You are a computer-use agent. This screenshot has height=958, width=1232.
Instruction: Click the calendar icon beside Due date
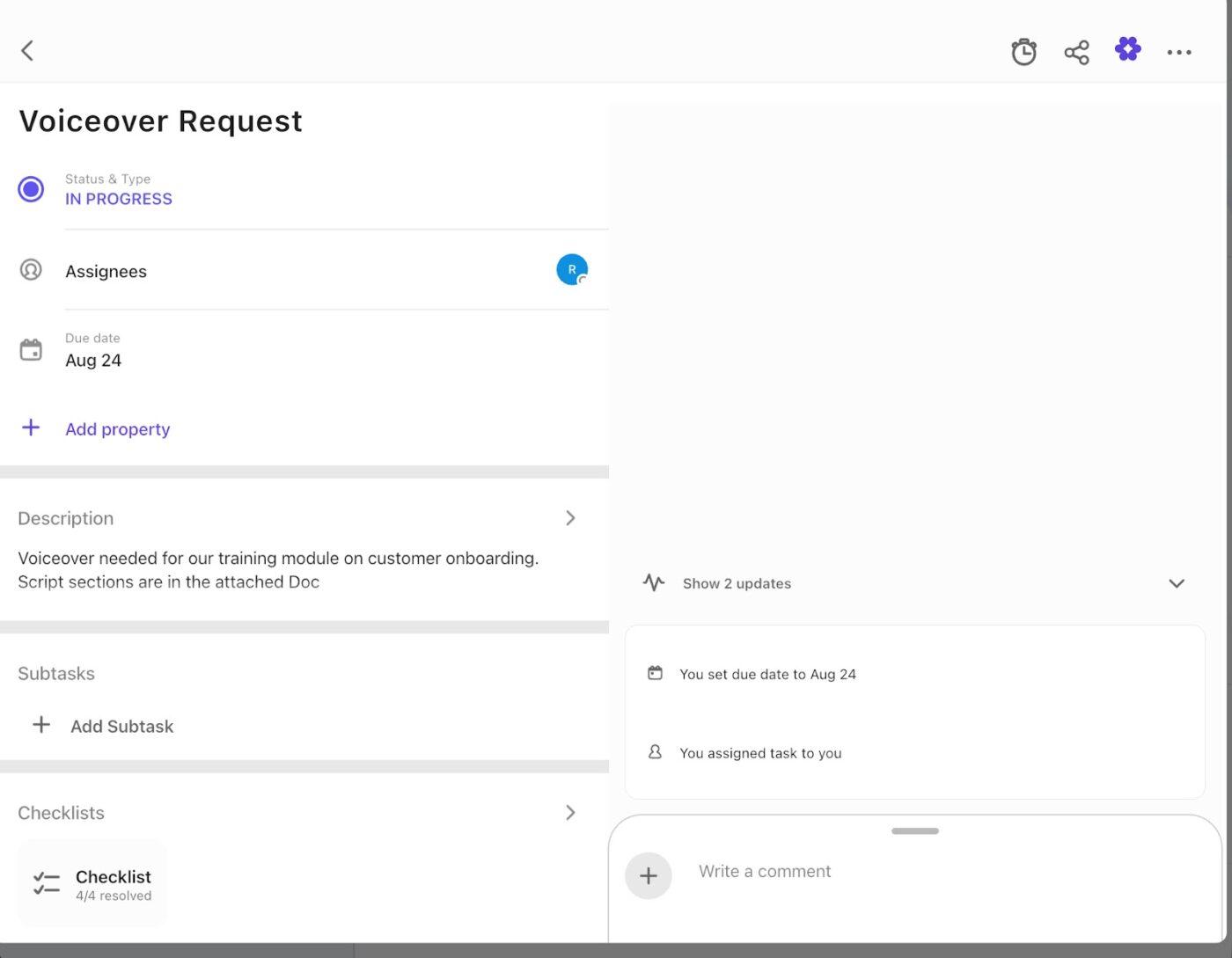click(31, 350)
